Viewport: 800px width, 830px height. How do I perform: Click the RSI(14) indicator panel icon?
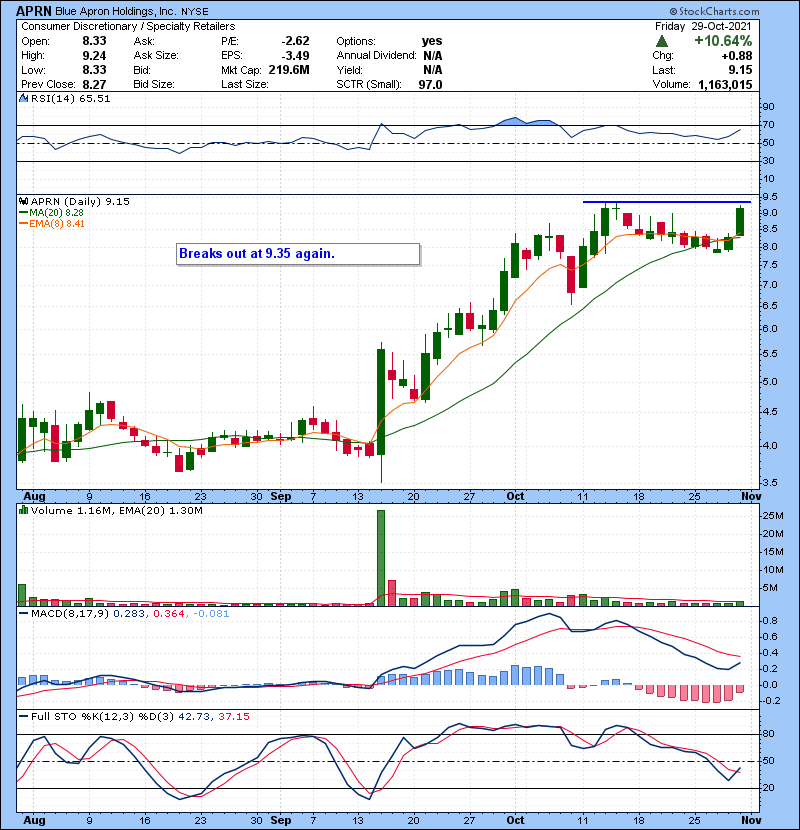coord(23,98)
